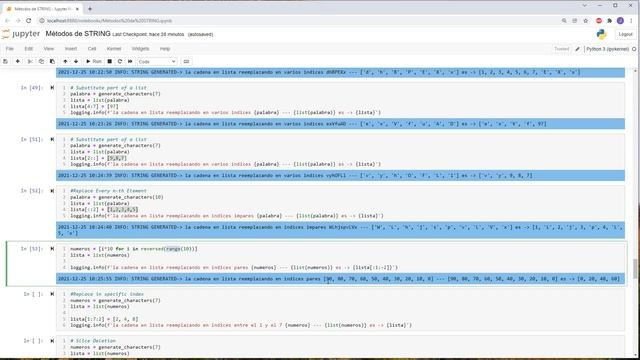
Task: Open the tab search chevron dropdown
Action: [584, 5]
